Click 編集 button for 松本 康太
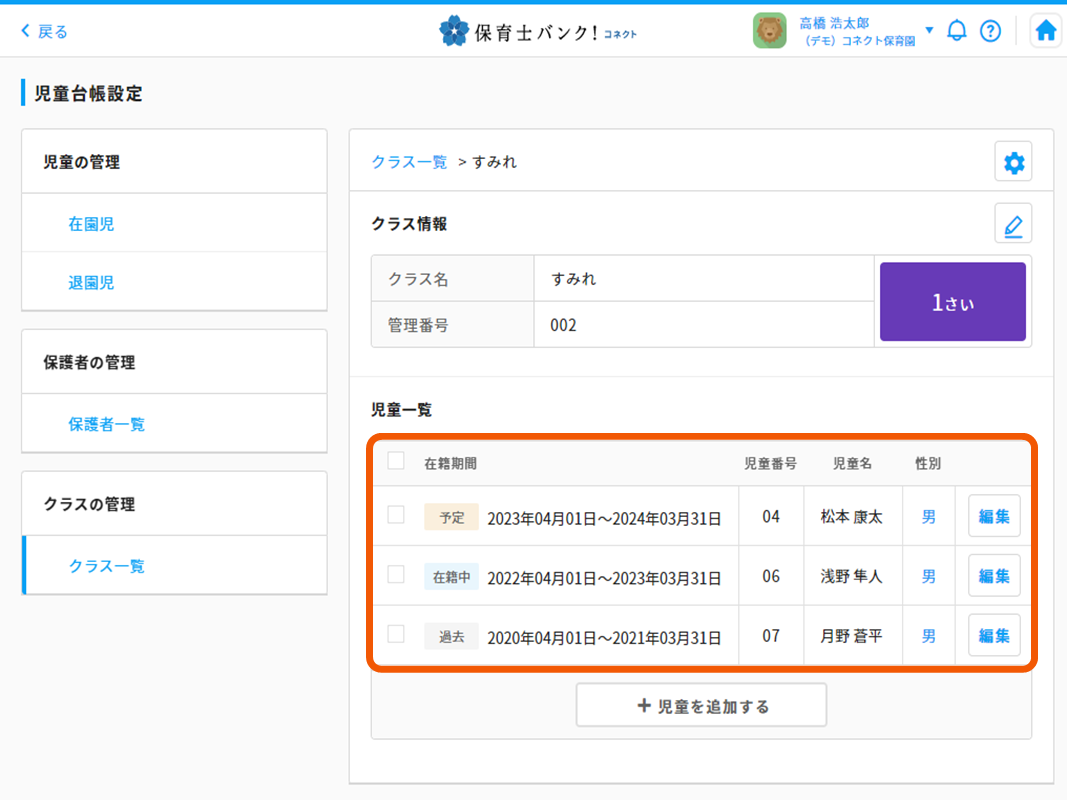The width and height of the screenshot is (1067, 800). (994, 516)
